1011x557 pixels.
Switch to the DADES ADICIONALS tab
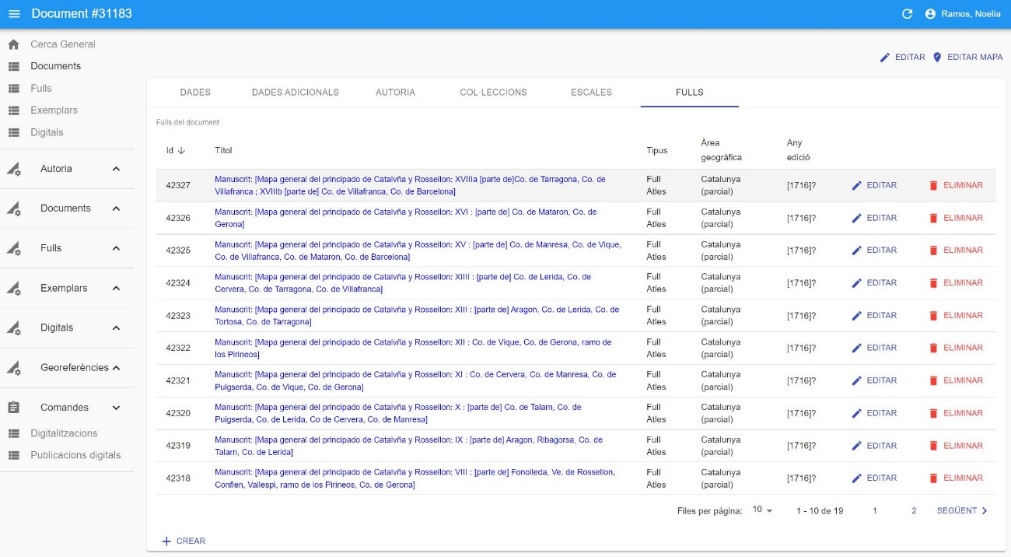coord(295,92)
